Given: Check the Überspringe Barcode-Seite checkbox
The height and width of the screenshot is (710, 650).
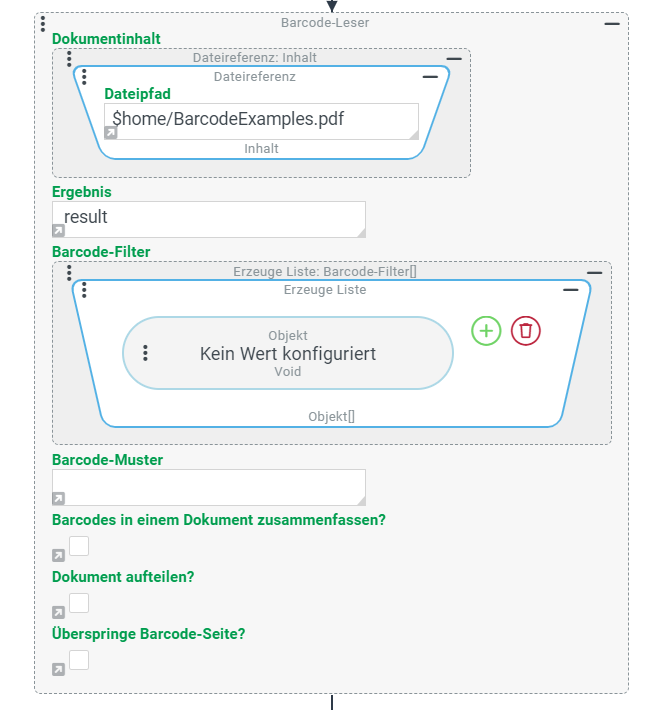Looking at the screenshot, I should click(79, 660).
